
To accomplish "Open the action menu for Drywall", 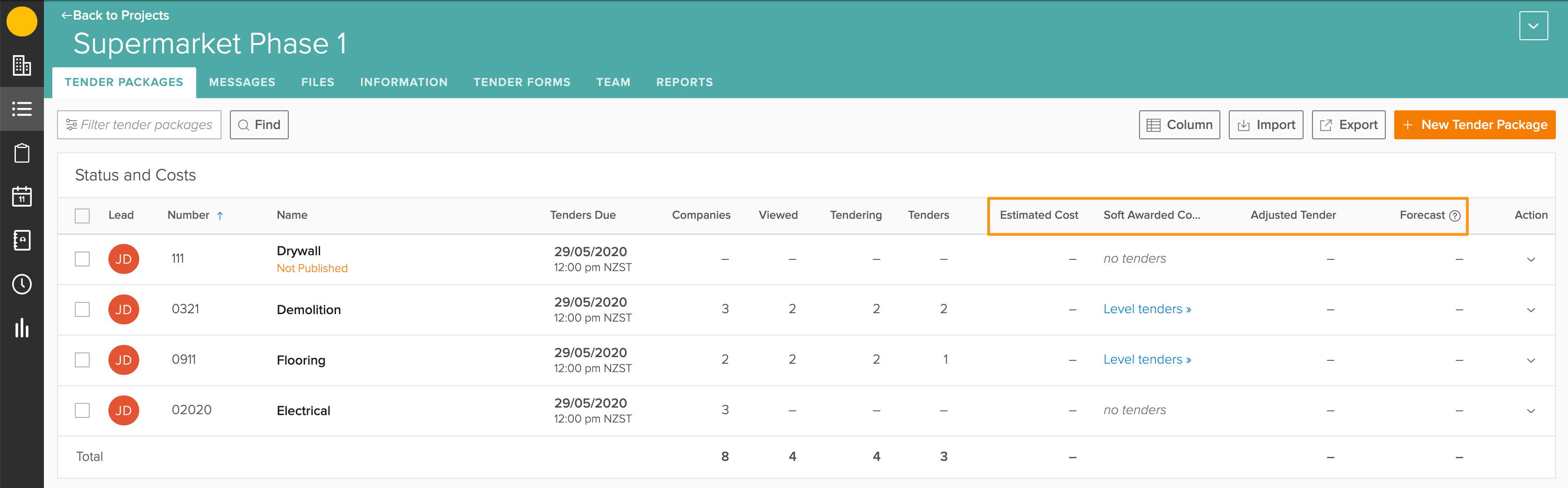I will 1531,259.
